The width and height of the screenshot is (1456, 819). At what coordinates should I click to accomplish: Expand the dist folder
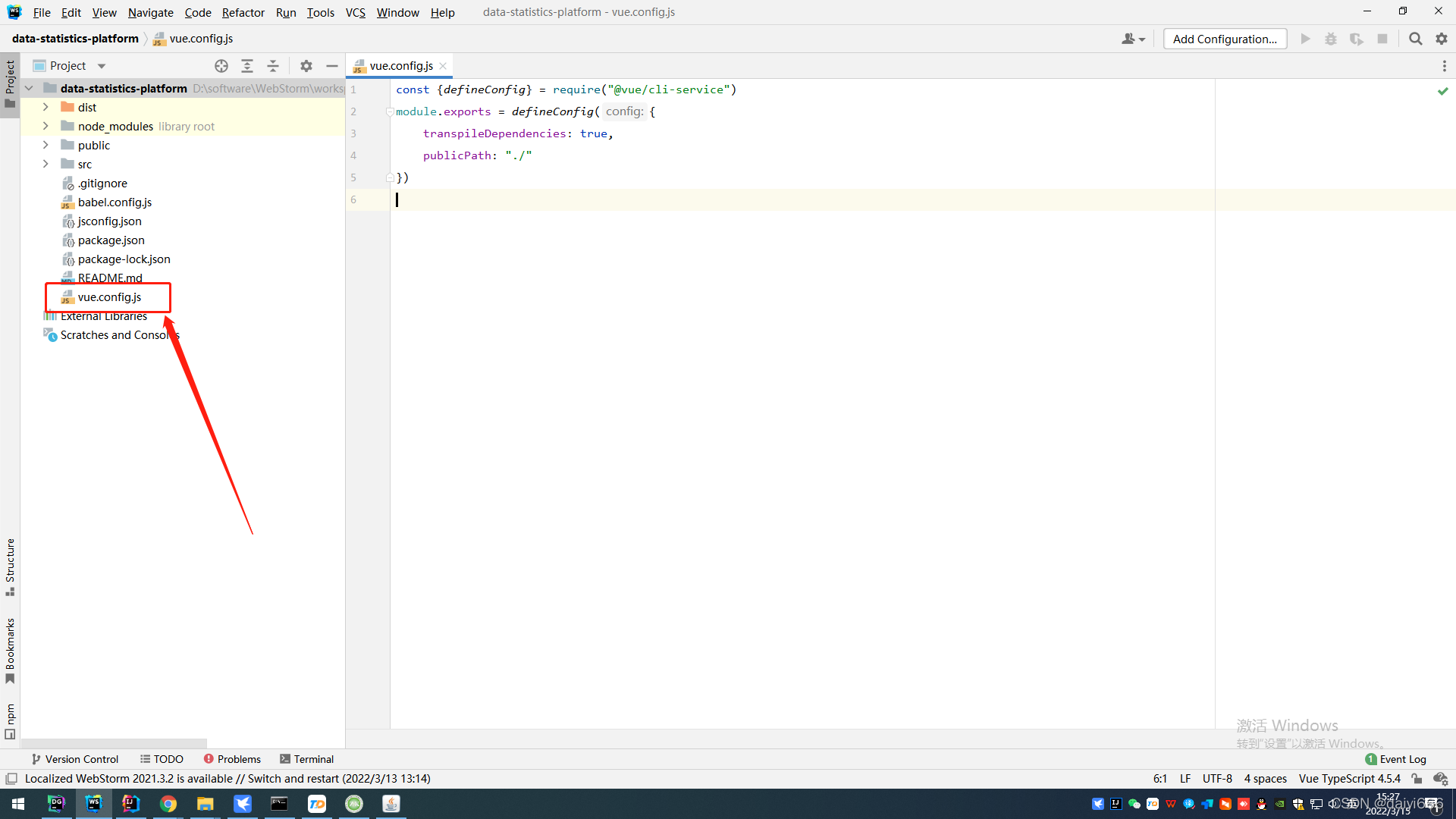click(45, 107)
